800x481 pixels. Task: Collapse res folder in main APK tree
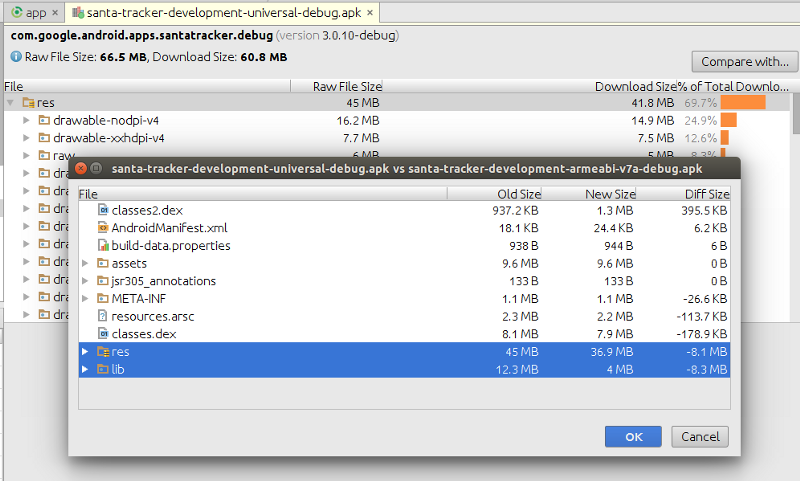click(10, 103)
